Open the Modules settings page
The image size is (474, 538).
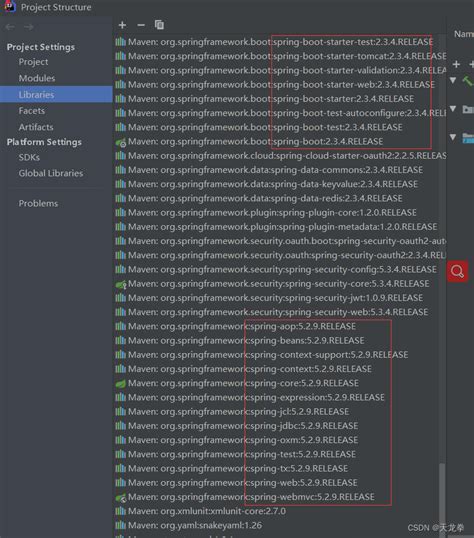(37, 78)
